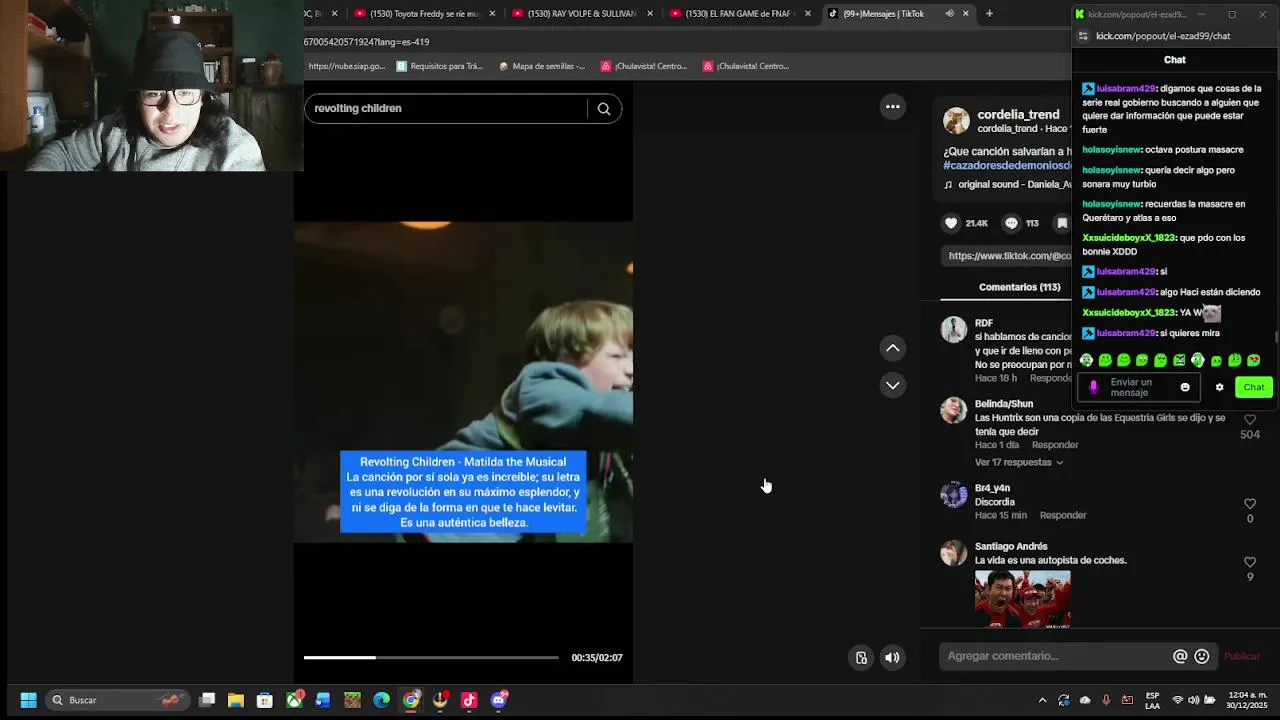Click the heart-eyes rainbow emote in Kick chat

(x=1254, y=360)
